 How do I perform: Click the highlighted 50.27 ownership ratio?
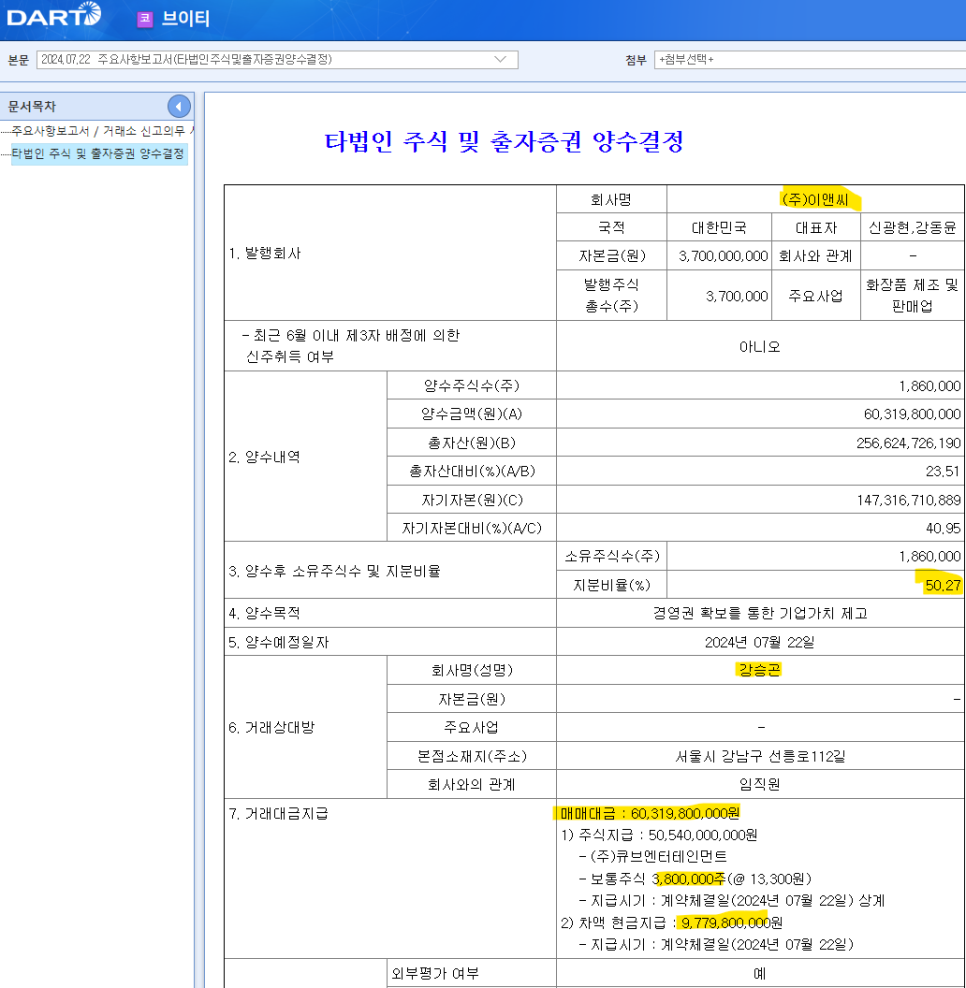(x=942, y=585)
